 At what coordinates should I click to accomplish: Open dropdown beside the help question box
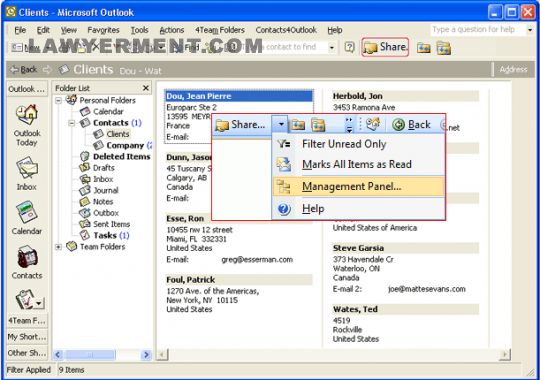tap(530, 30)
